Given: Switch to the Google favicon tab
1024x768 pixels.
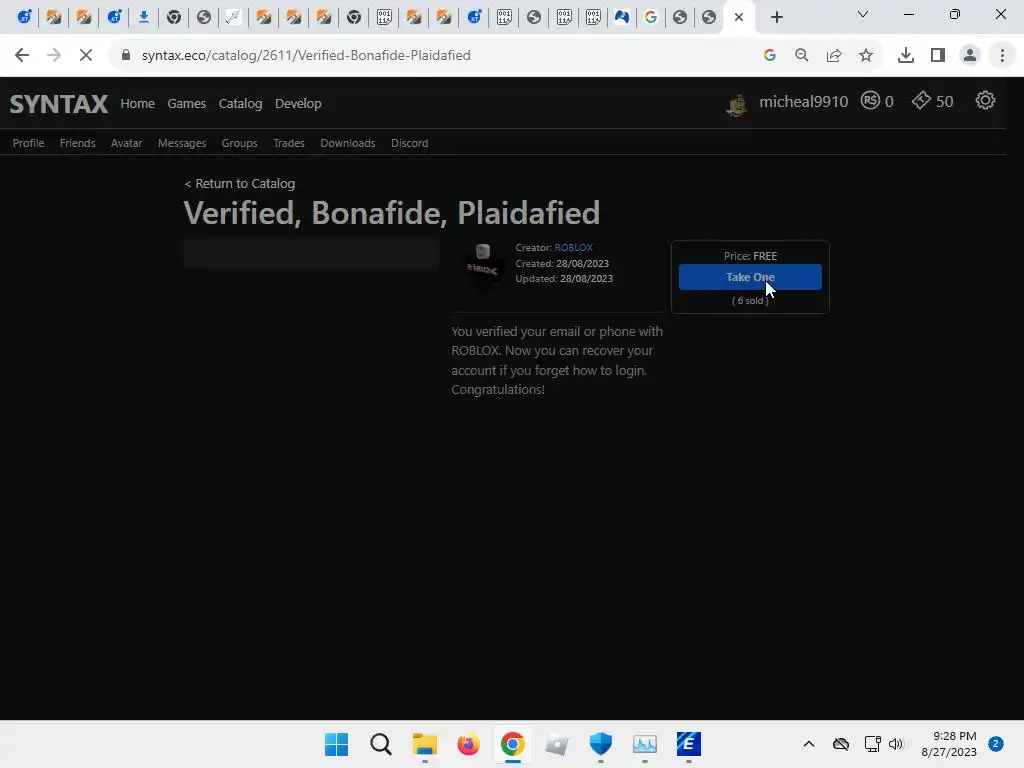Looking at the screenshot, I should [x=650, y=17].
